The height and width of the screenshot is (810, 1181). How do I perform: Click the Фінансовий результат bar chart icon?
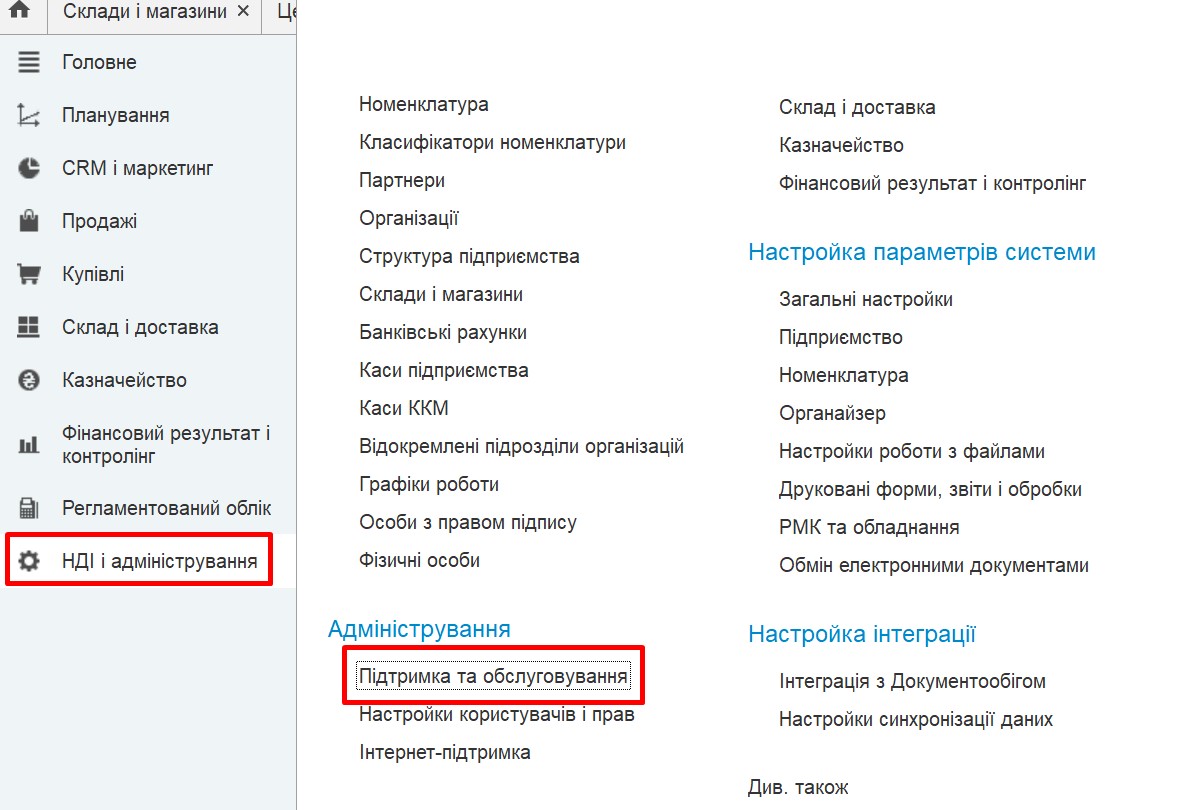click(x=29, y=445)
